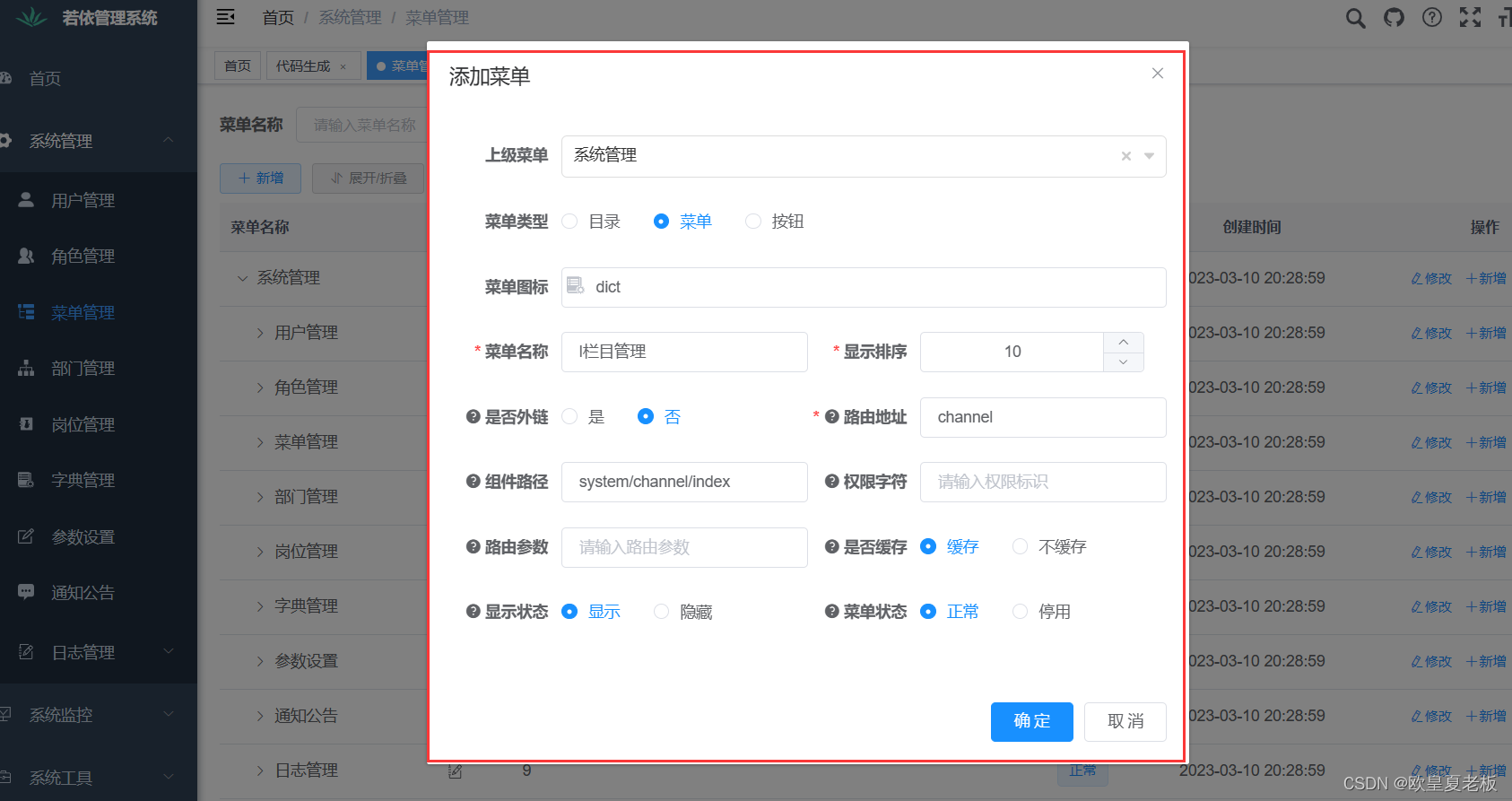Image resolution: width=1512 pixels, height=801 pixels.
Task: Switch to the 首页 page tab
Action: 238,65
